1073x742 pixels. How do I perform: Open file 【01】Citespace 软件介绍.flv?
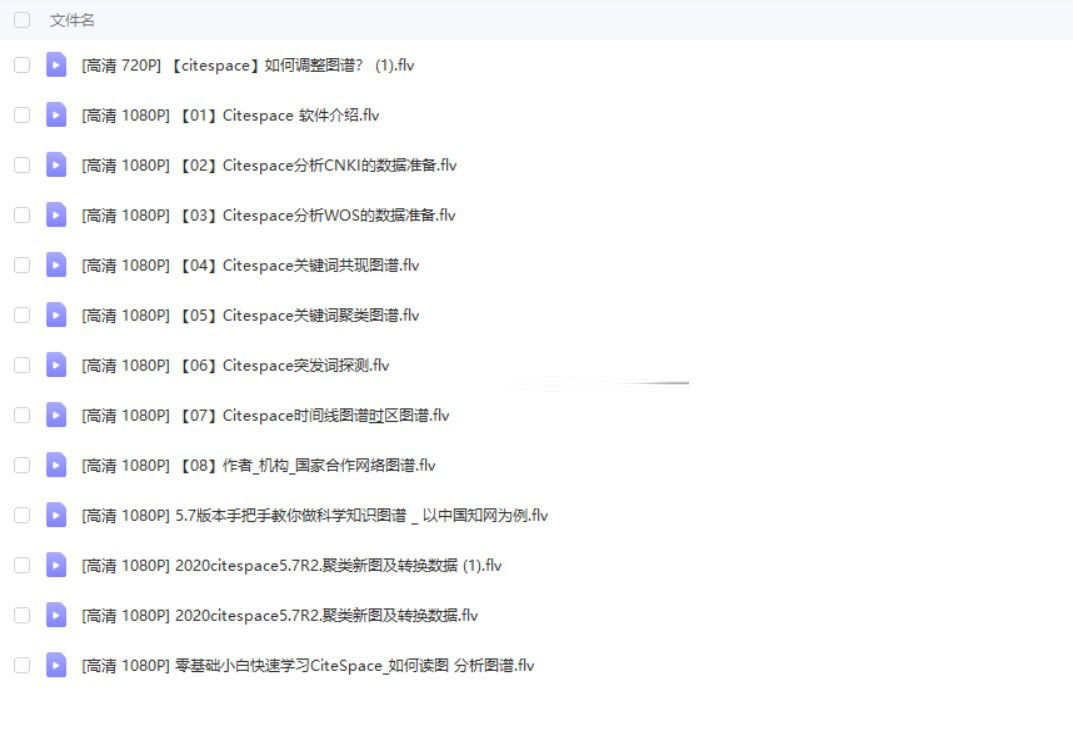[231, 115]
